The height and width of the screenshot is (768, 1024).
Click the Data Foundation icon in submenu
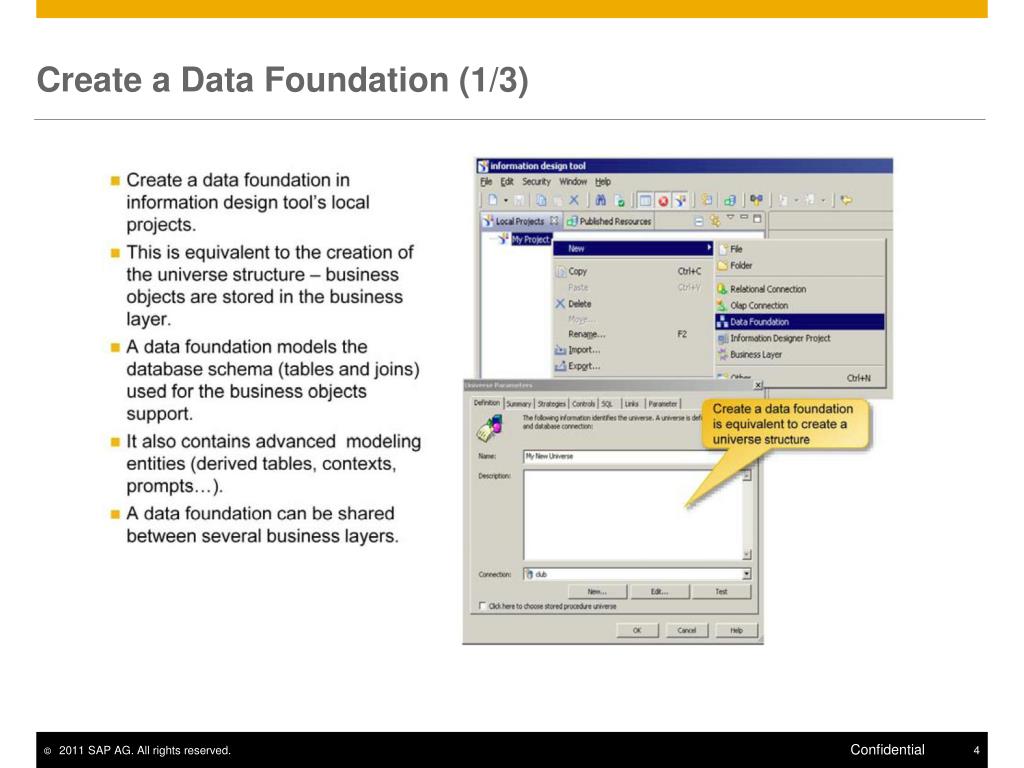[722, 321]
